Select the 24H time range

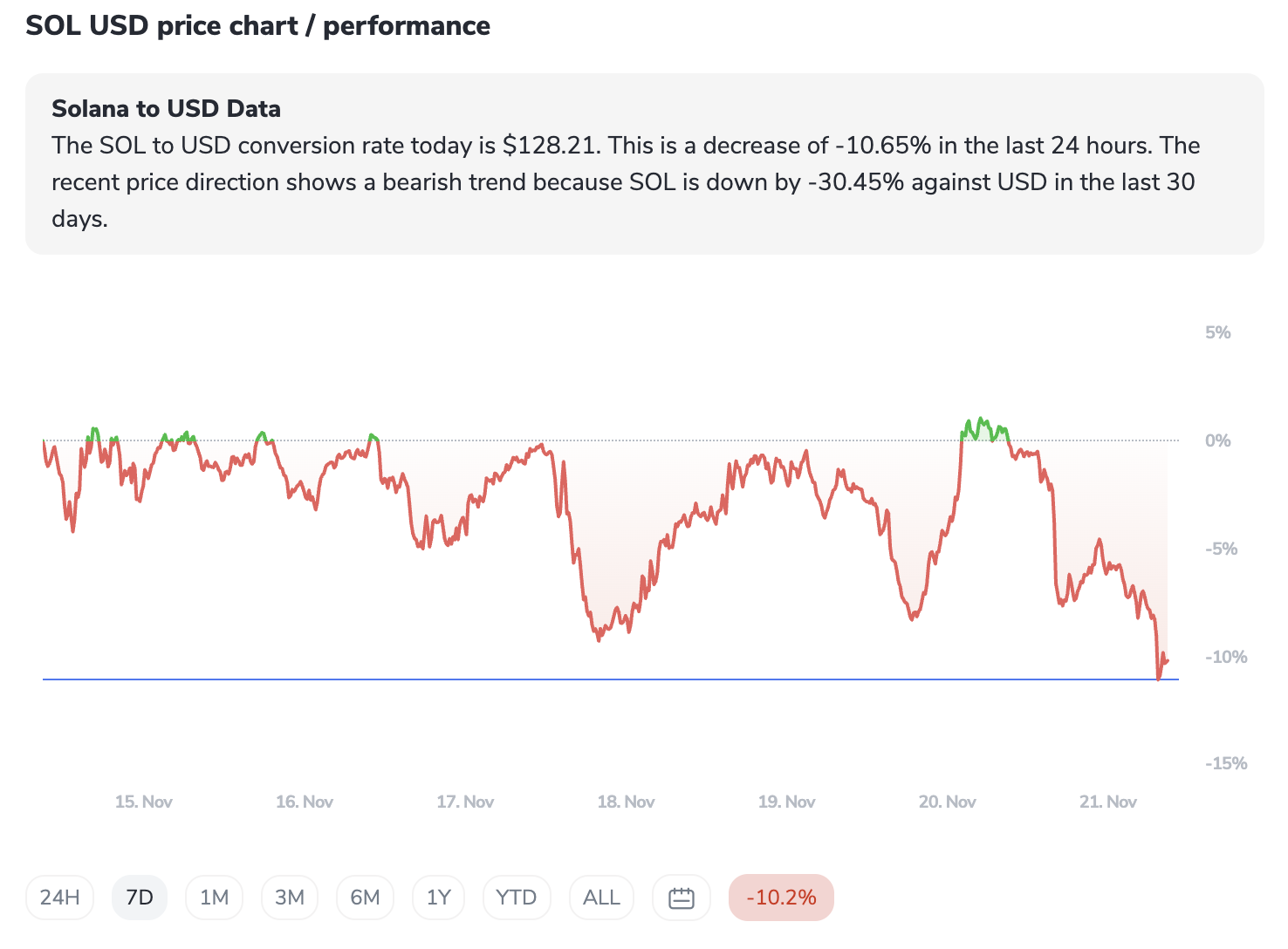59,898
